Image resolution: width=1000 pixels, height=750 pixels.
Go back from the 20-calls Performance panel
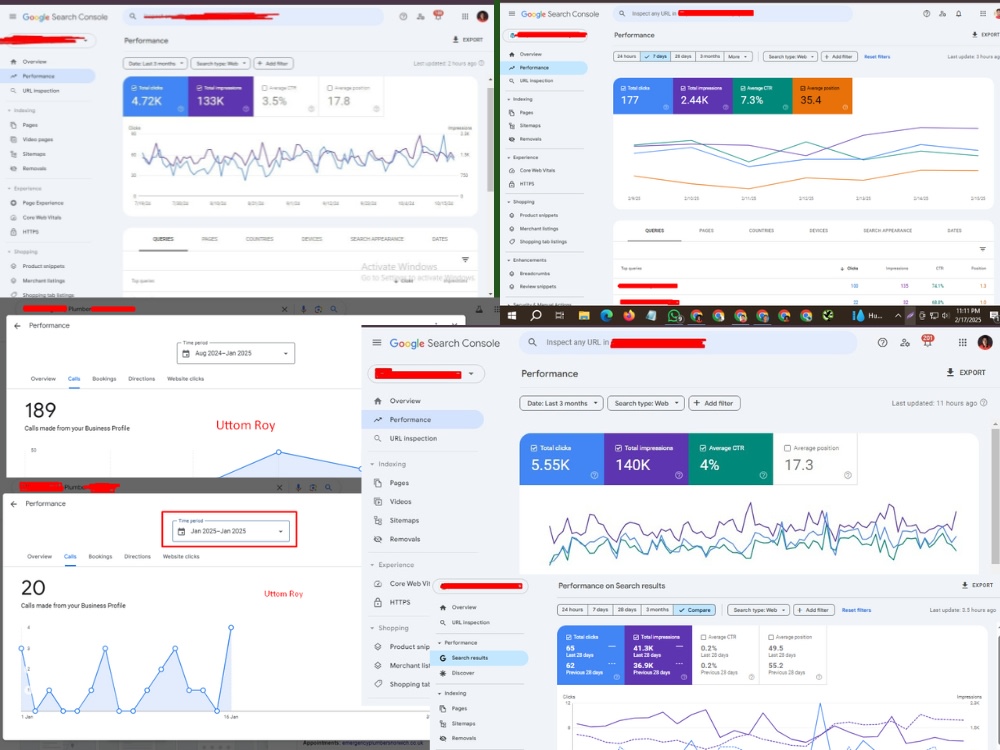pos(14,504)
